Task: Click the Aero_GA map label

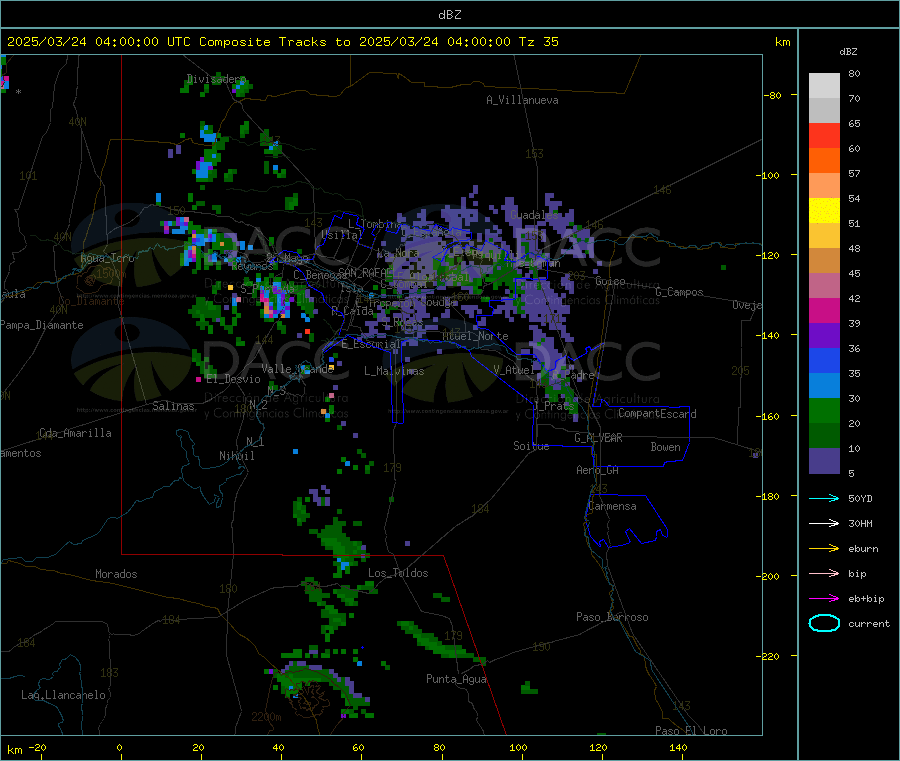Action: coord(598,470)
